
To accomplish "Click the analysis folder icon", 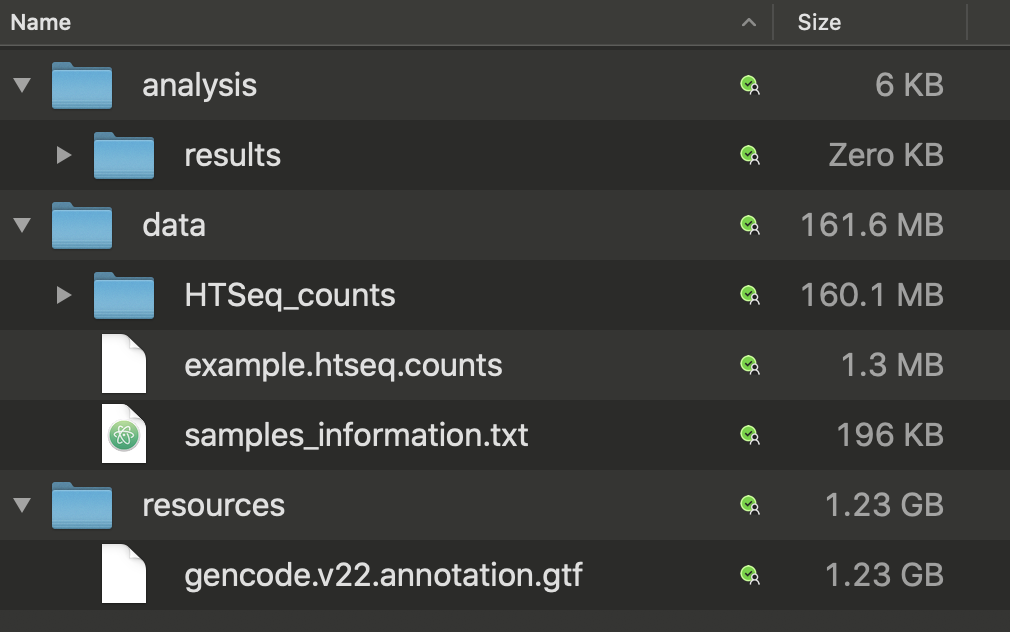I will pyautogui.click(x=82, y=85).
